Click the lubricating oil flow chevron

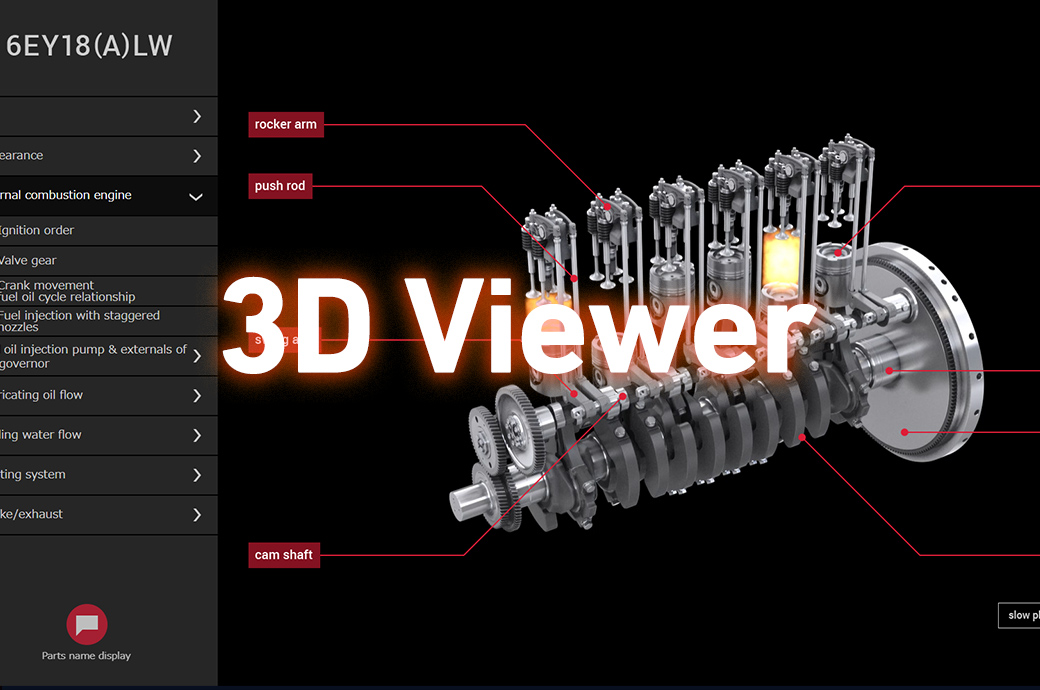[x=197, y=396]
